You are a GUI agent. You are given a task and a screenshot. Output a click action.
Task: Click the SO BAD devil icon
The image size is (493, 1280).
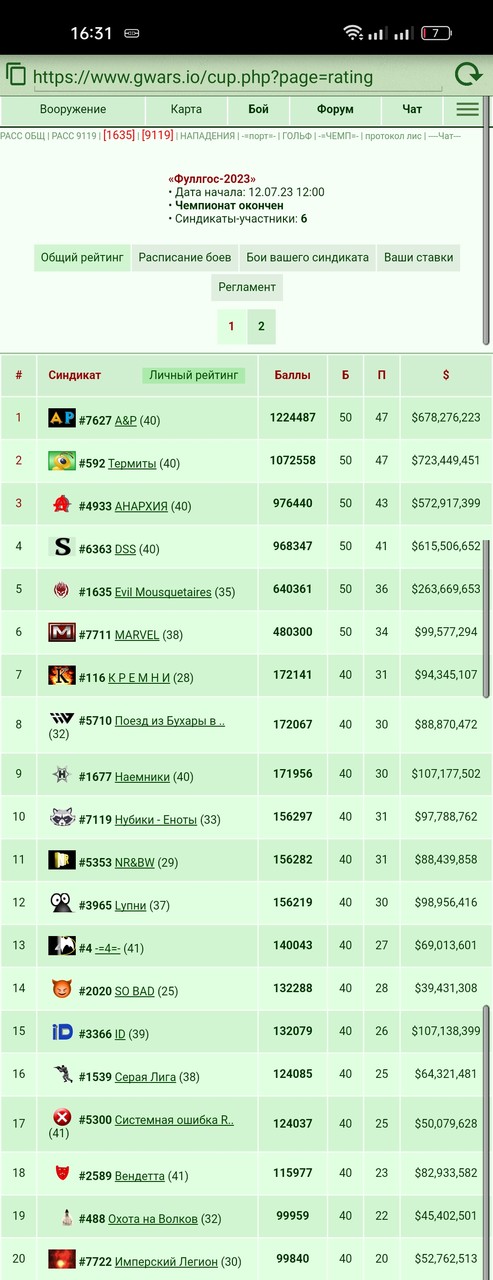[x=62, y=989]
